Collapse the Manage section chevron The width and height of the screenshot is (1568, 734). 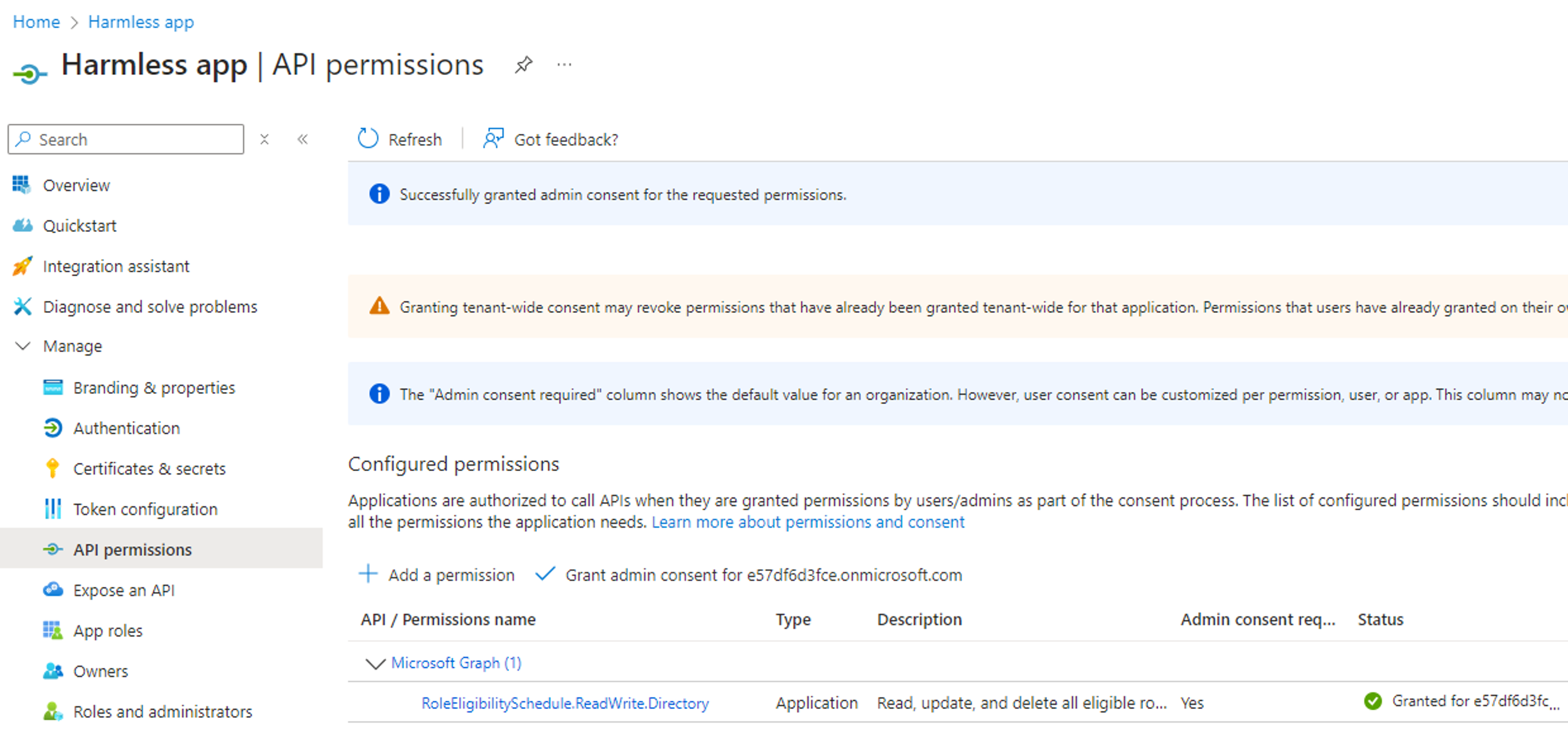[23, 346]
